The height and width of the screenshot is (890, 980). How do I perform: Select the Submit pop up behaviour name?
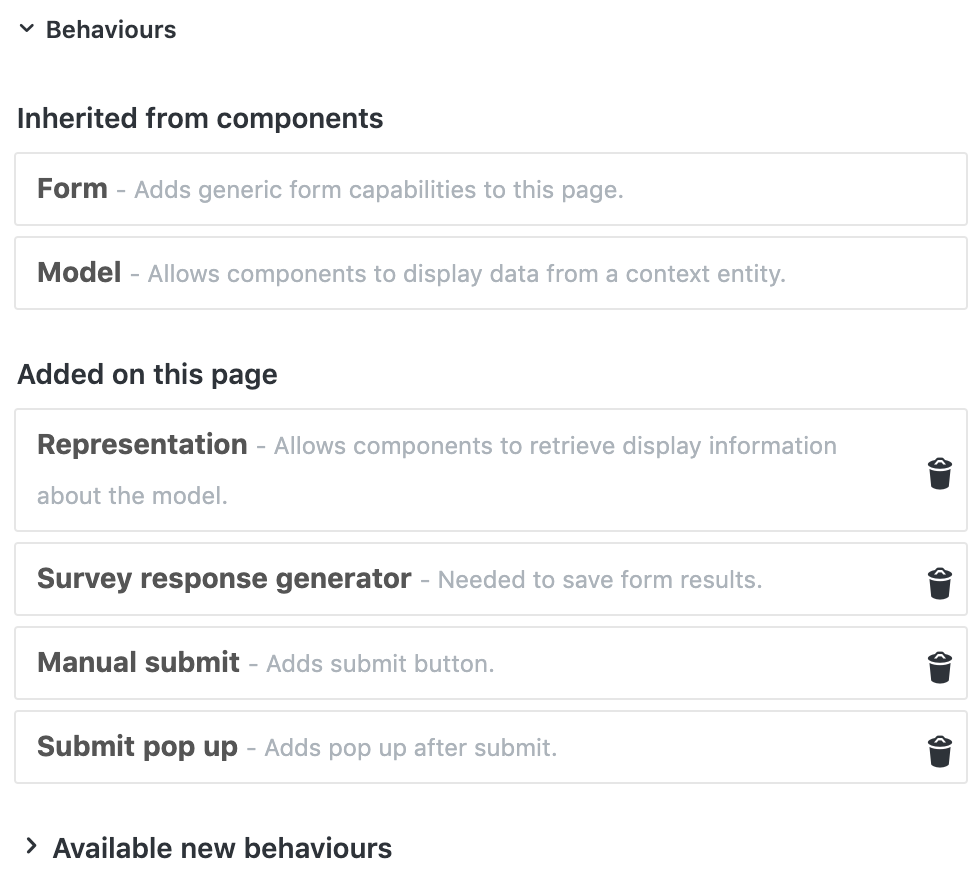(137, 747)
